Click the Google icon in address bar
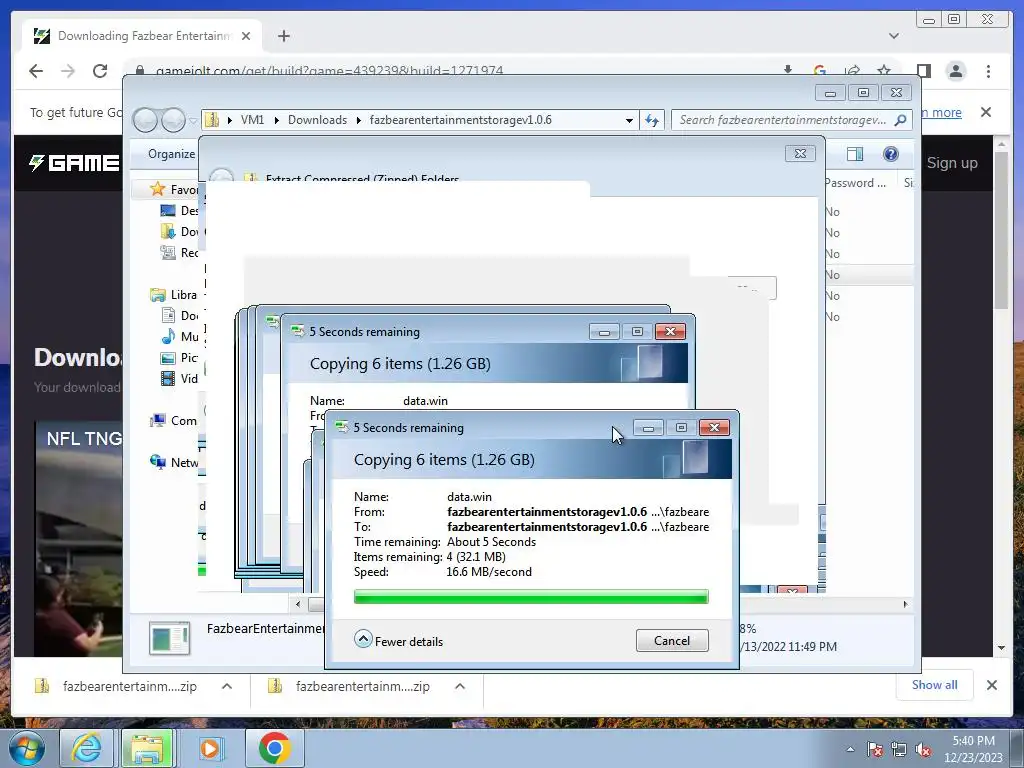The width and height of the screenshot is (1024, 768). point(820,71)
